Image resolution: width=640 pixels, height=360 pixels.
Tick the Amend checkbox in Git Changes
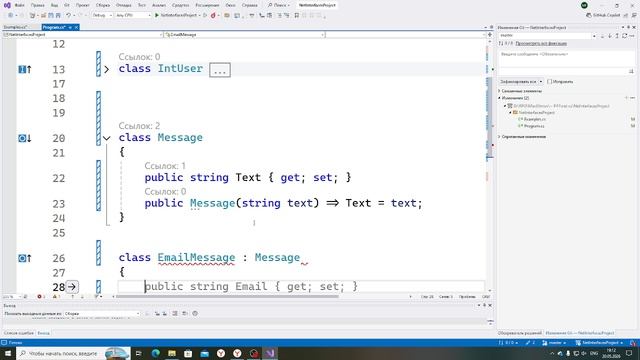(549, 82)
